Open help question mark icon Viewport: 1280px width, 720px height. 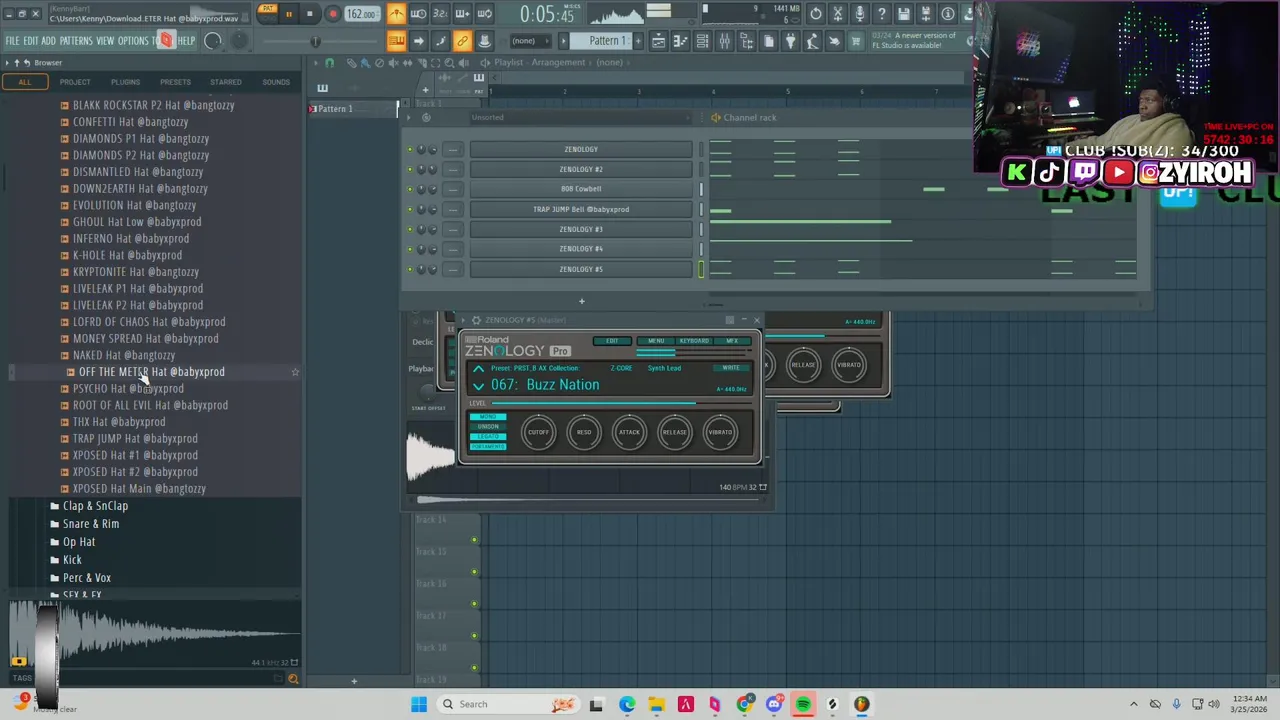click(x=881, y=14)
